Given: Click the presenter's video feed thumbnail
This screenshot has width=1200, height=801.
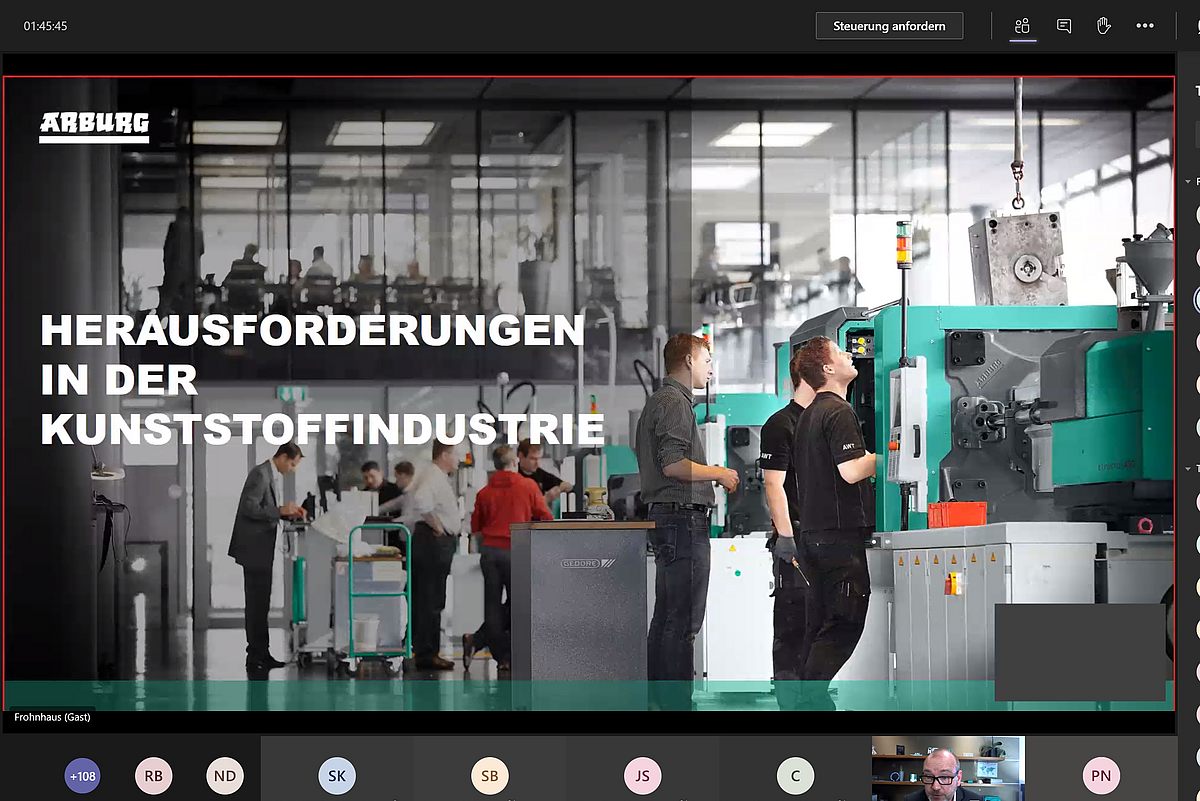Looking at the screenshot, I should pos(948,769).
